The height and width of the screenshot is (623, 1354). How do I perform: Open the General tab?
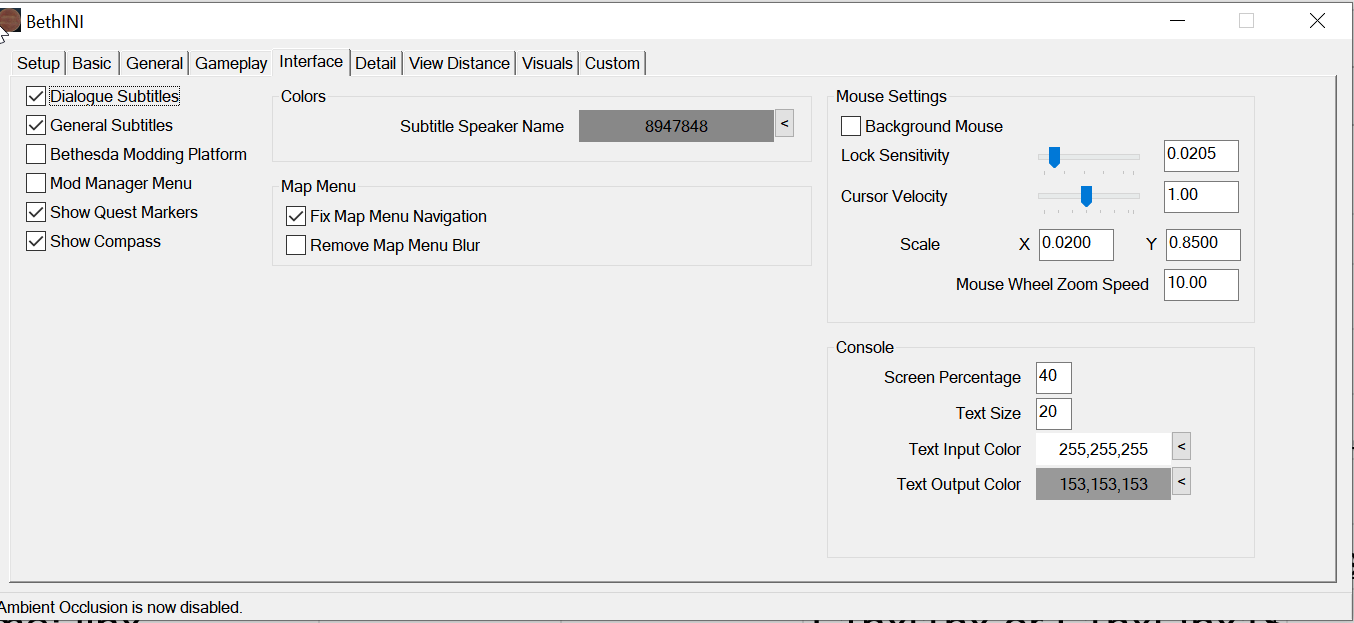click(x=154, y=64)
